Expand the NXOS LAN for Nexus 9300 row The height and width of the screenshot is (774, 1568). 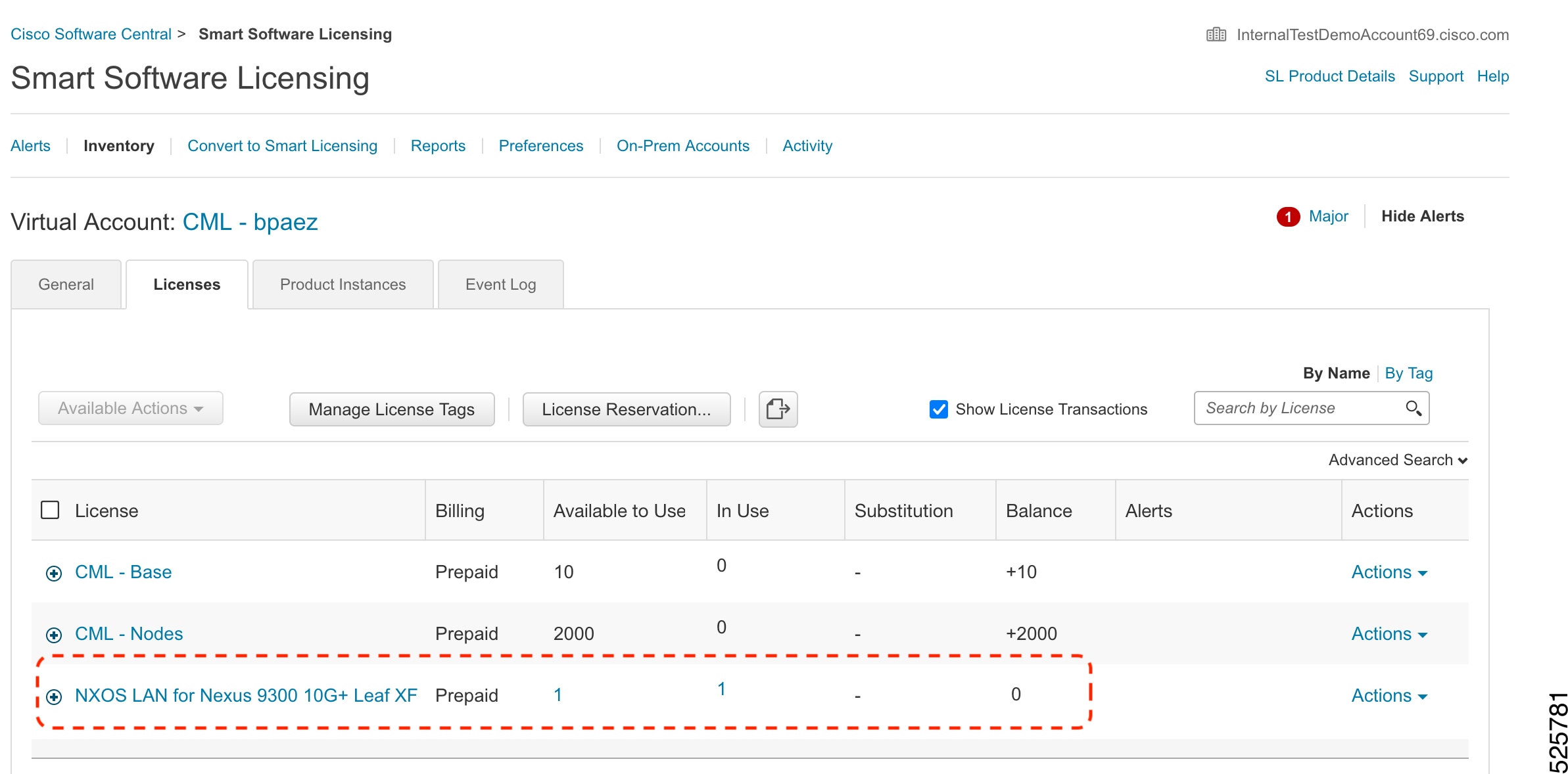(x=54, y=697)
